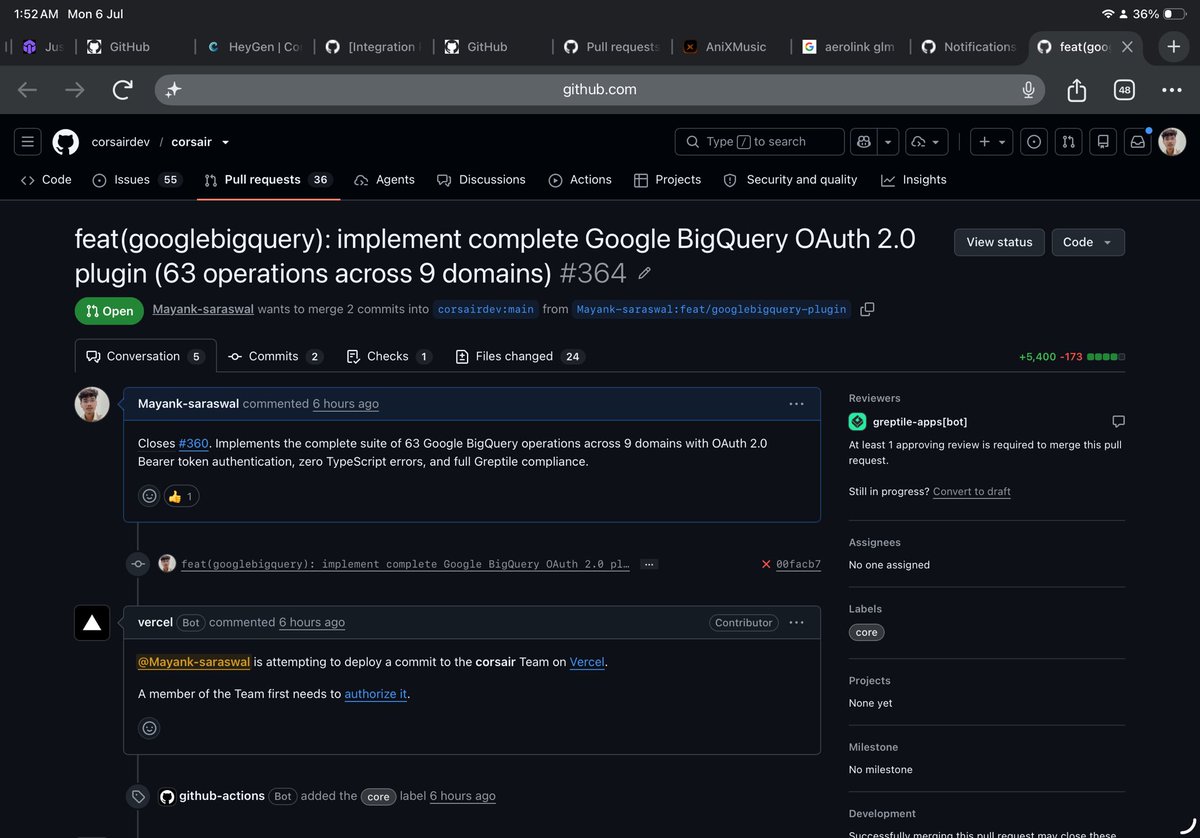Switch to the Commits tab of PR
Viewport: 1200px width, 838px height.
(275, 356)
